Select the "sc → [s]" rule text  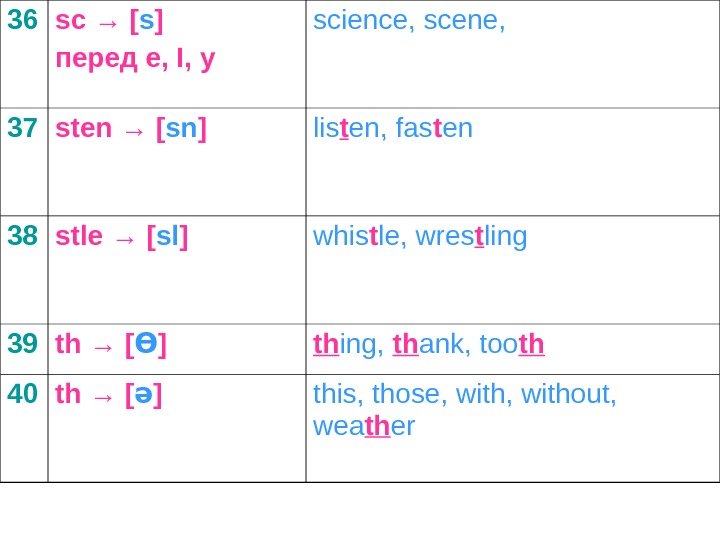click(109, 20)
